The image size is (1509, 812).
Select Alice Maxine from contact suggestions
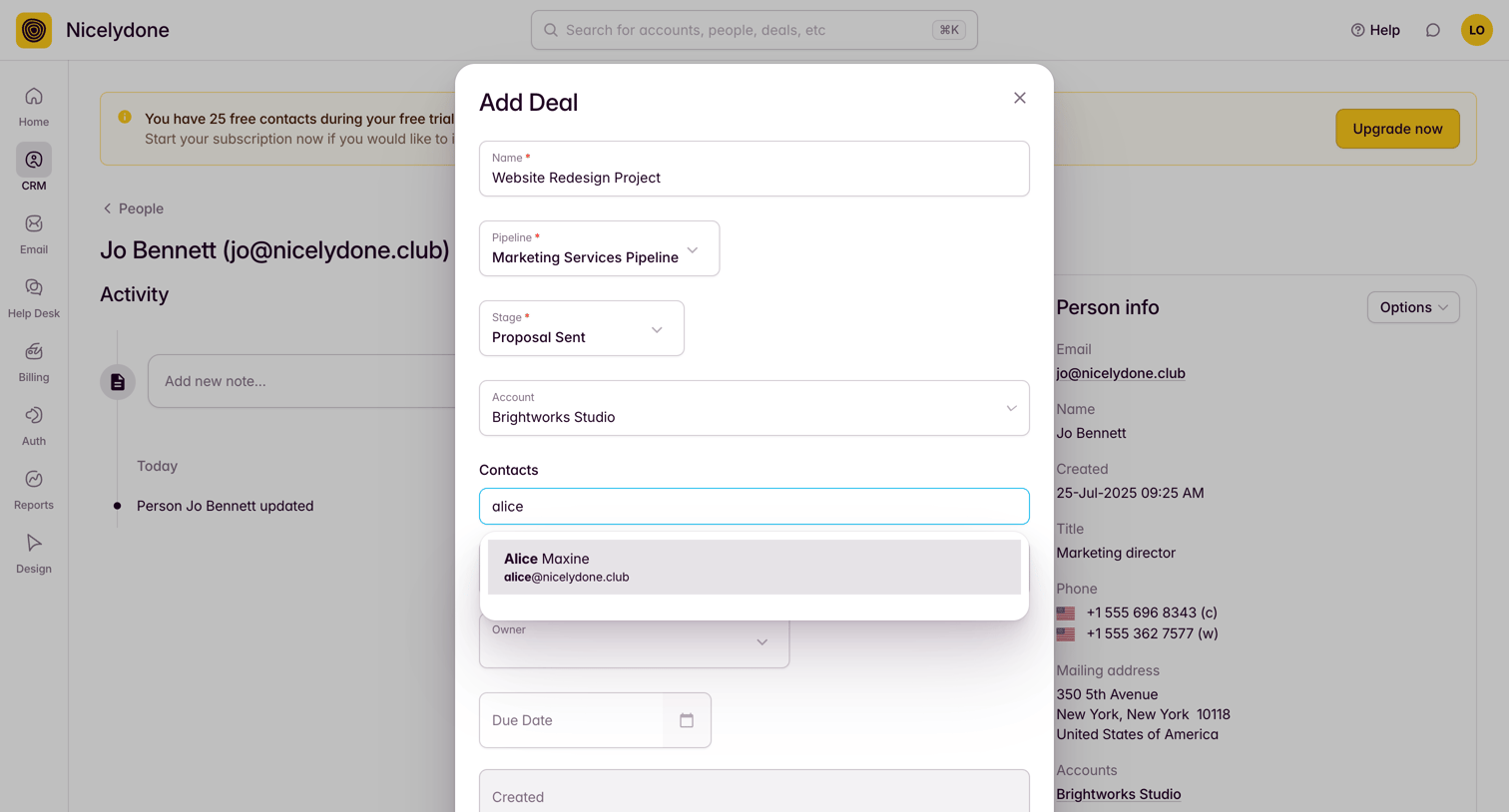click(x=754, y=567)
